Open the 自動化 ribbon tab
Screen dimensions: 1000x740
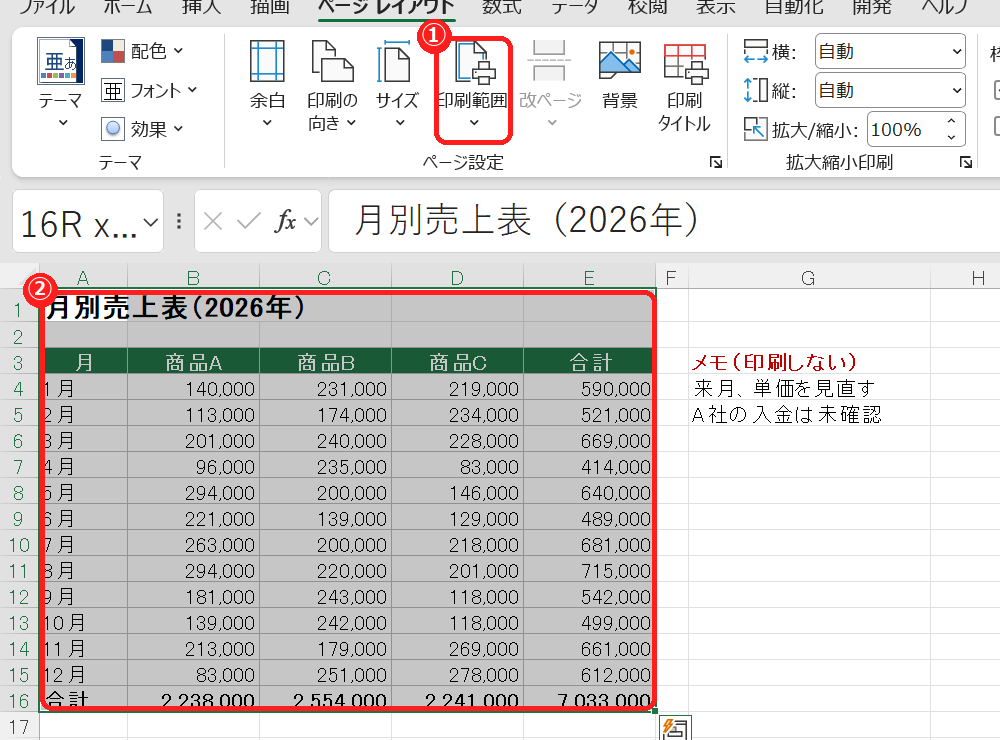(x=794, y=7)
